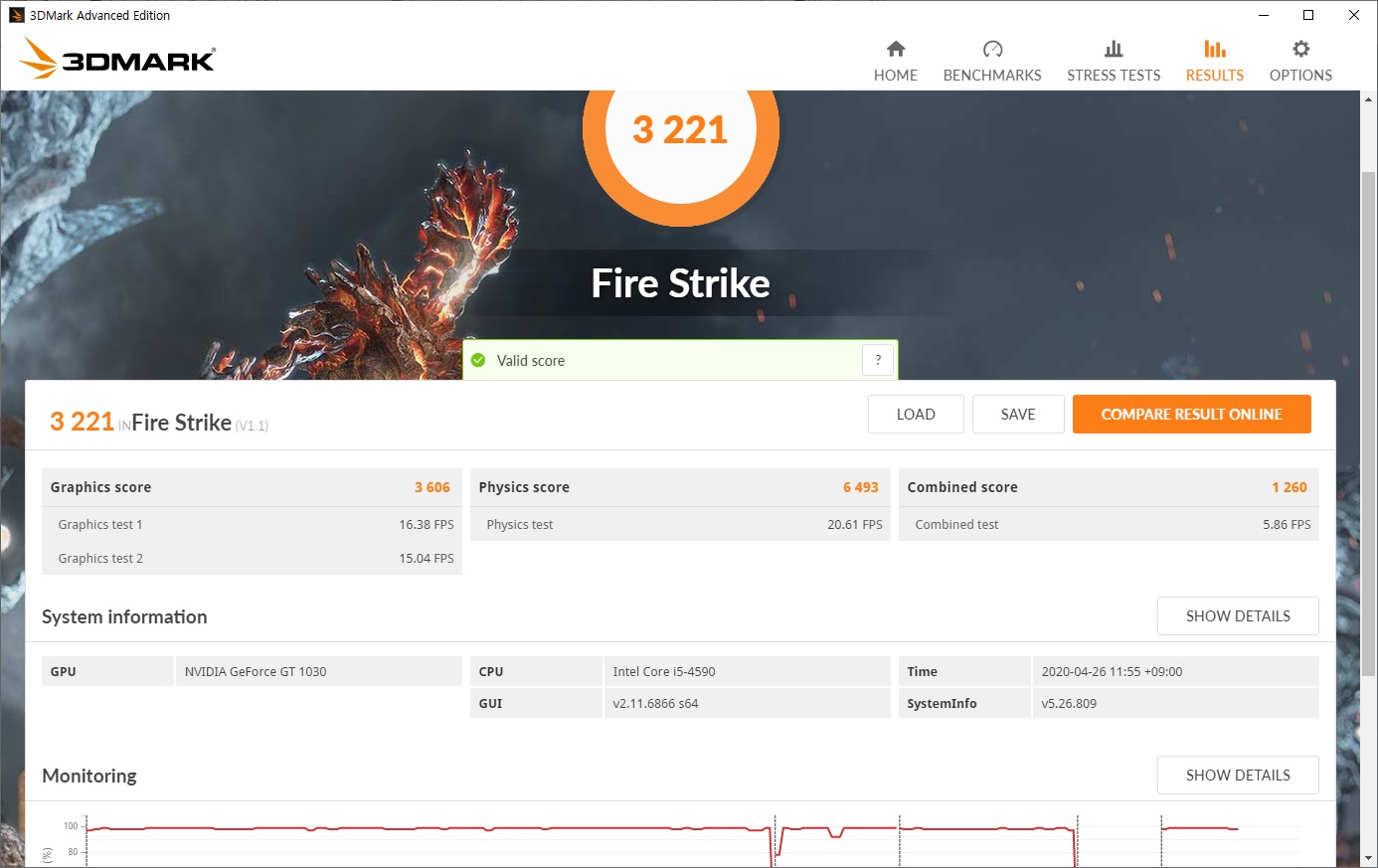Select the RESULTS tab
Image resolution: width=1378 pixels, height=868 pixels.
pyautogui.click(x=1215, y=61)
